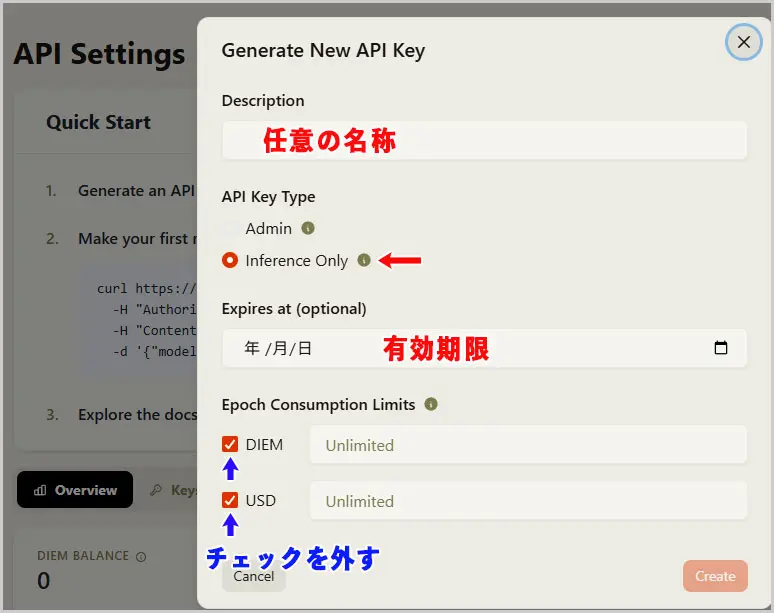
Task: Uncheck the DIEM limit checkbox
Action: (x=230, y=444)
